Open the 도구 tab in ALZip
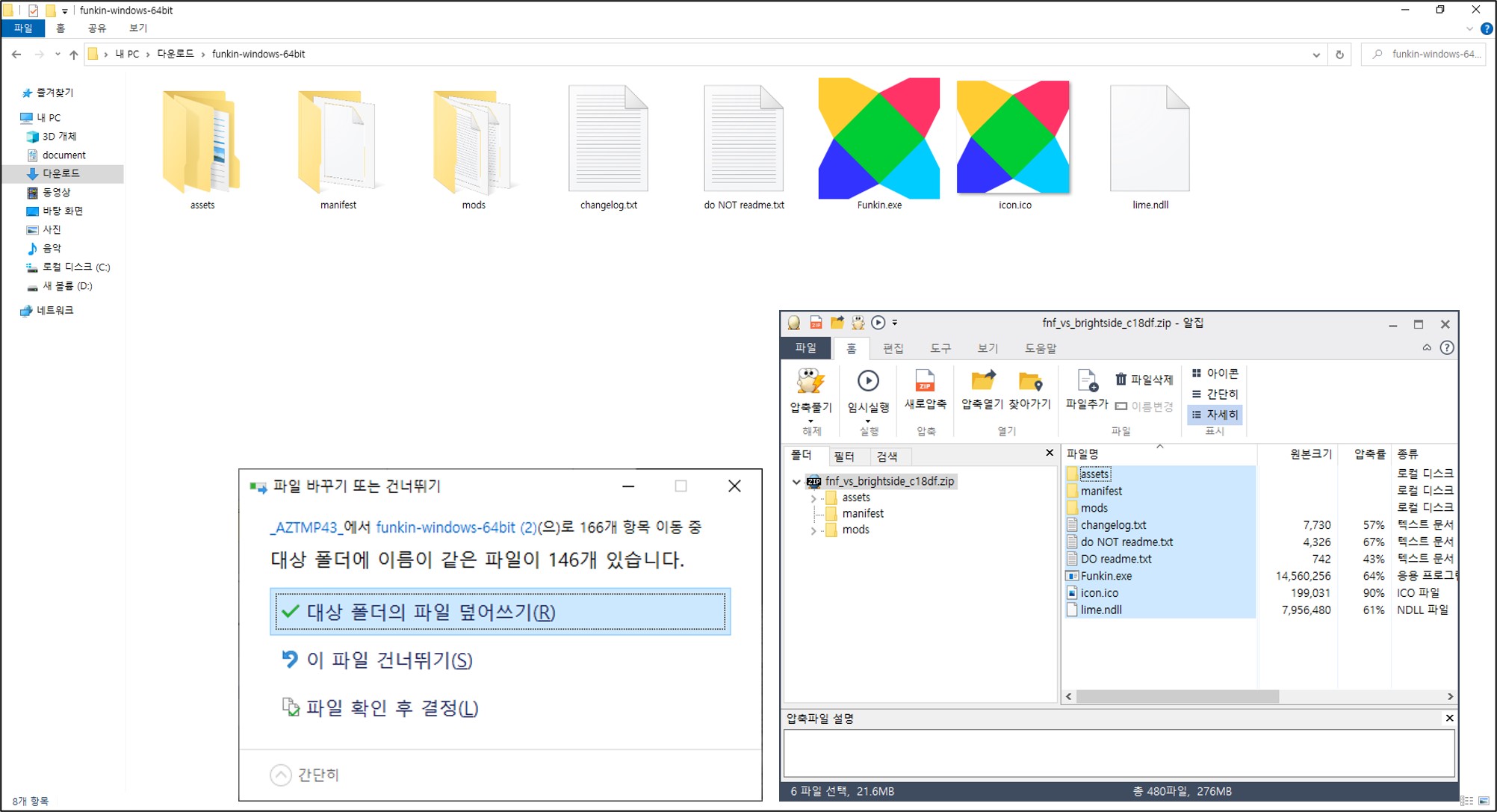 [940, 348]
